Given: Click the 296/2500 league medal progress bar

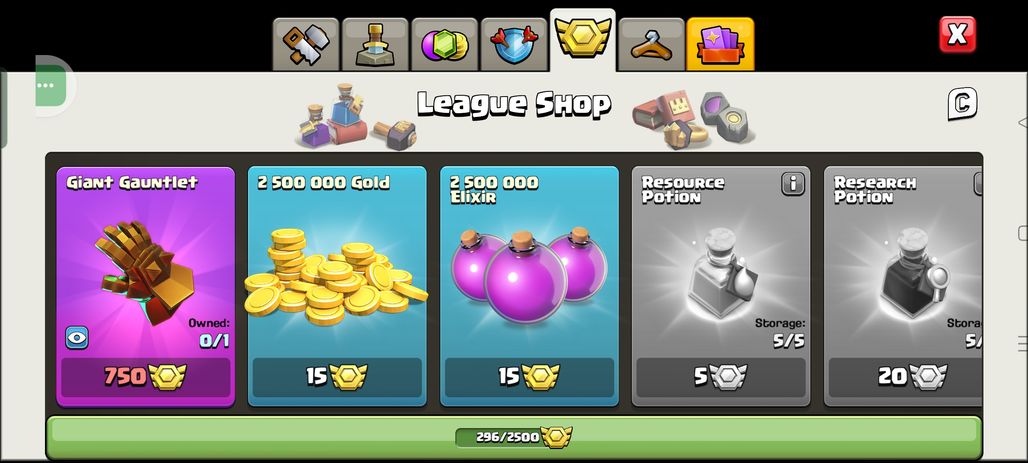Looking at the screenshot, I should tap(514, 437).
